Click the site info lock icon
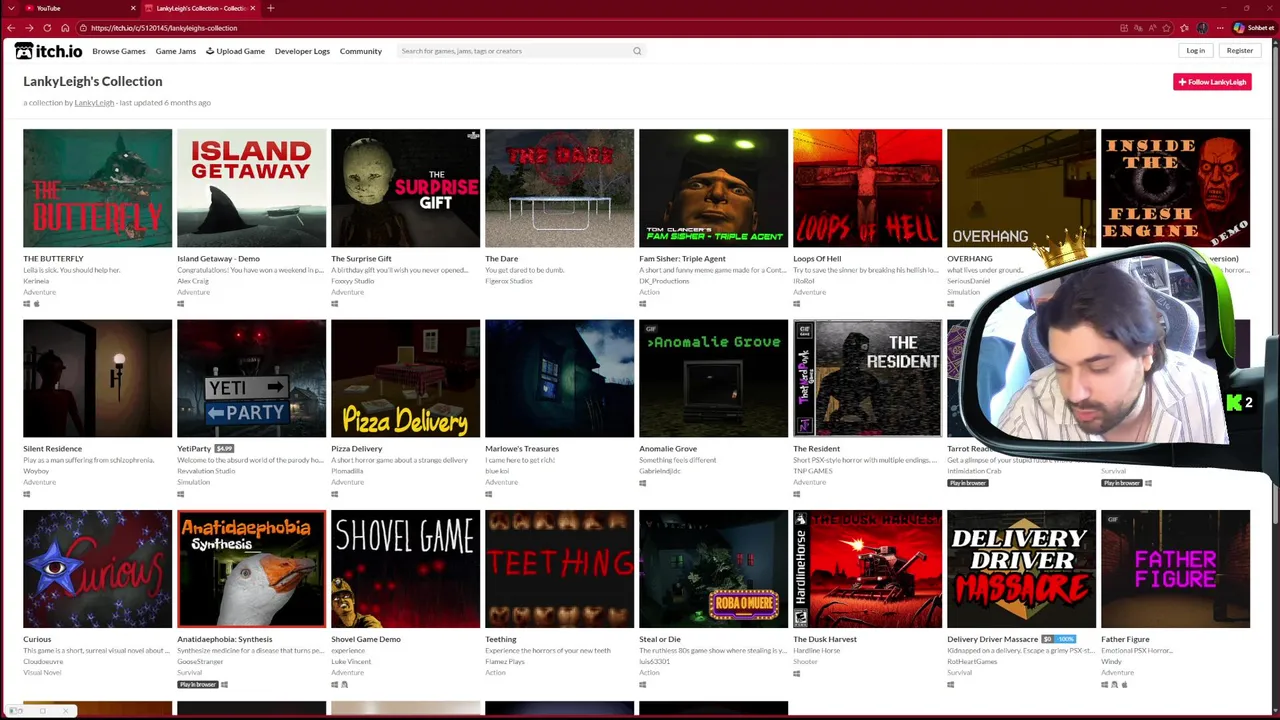 pyautogui.click(x=82, y=28)
